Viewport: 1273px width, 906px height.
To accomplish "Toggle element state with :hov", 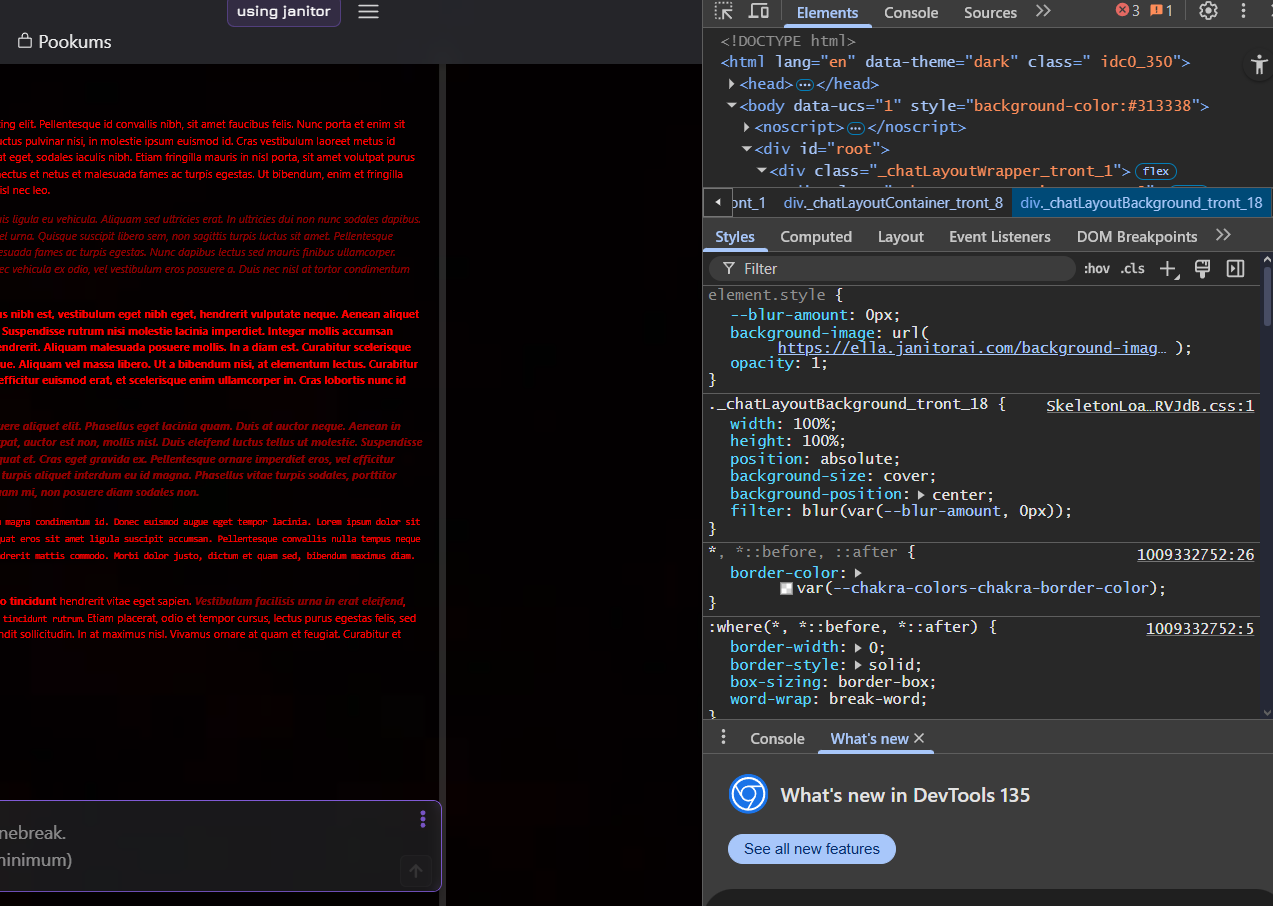I will [1096, 268].
